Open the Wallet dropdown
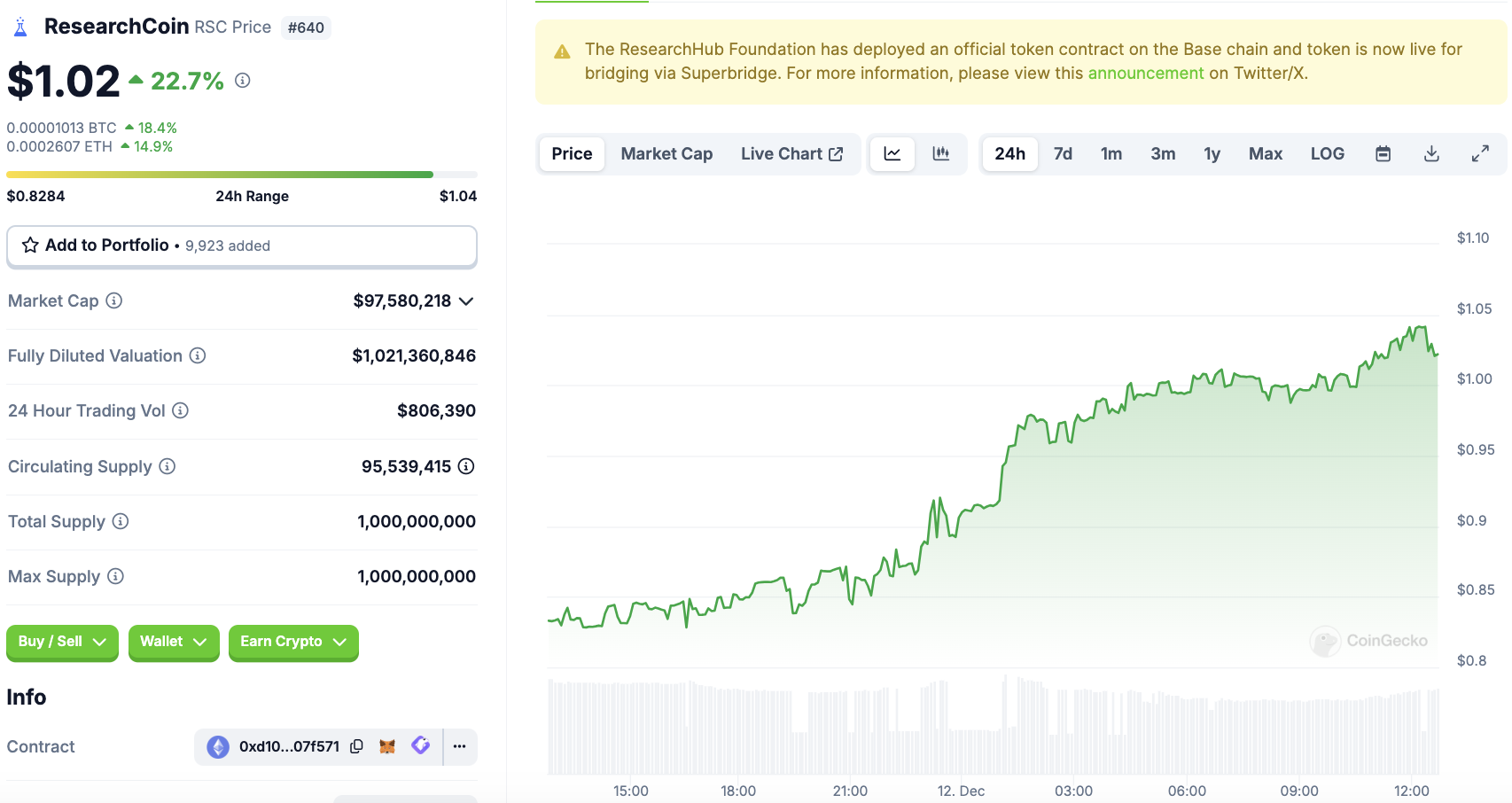Screen dimensions: 1512x803 [x=173, y=642]
